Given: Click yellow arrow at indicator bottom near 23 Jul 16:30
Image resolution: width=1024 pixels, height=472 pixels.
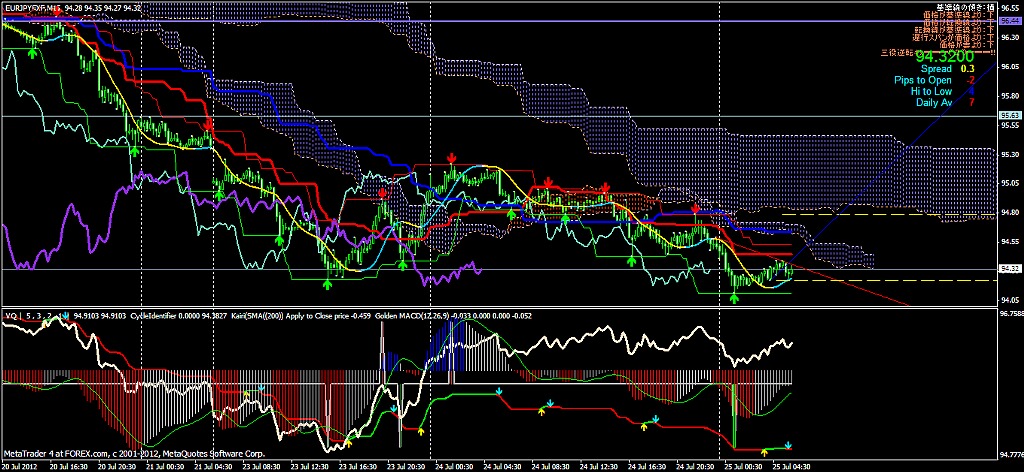Looking at the screenshot, I should pos(348,443).
